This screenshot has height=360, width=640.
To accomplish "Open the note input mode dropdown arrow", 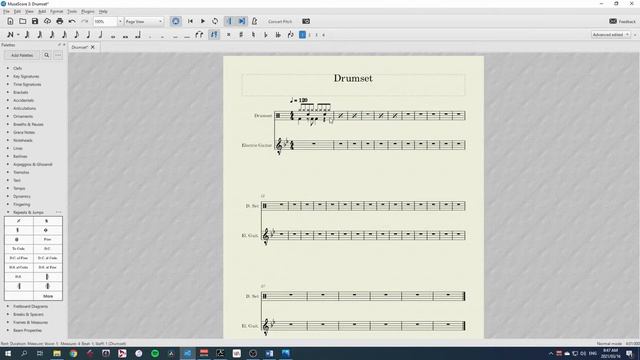I will (x=18, y=35).
